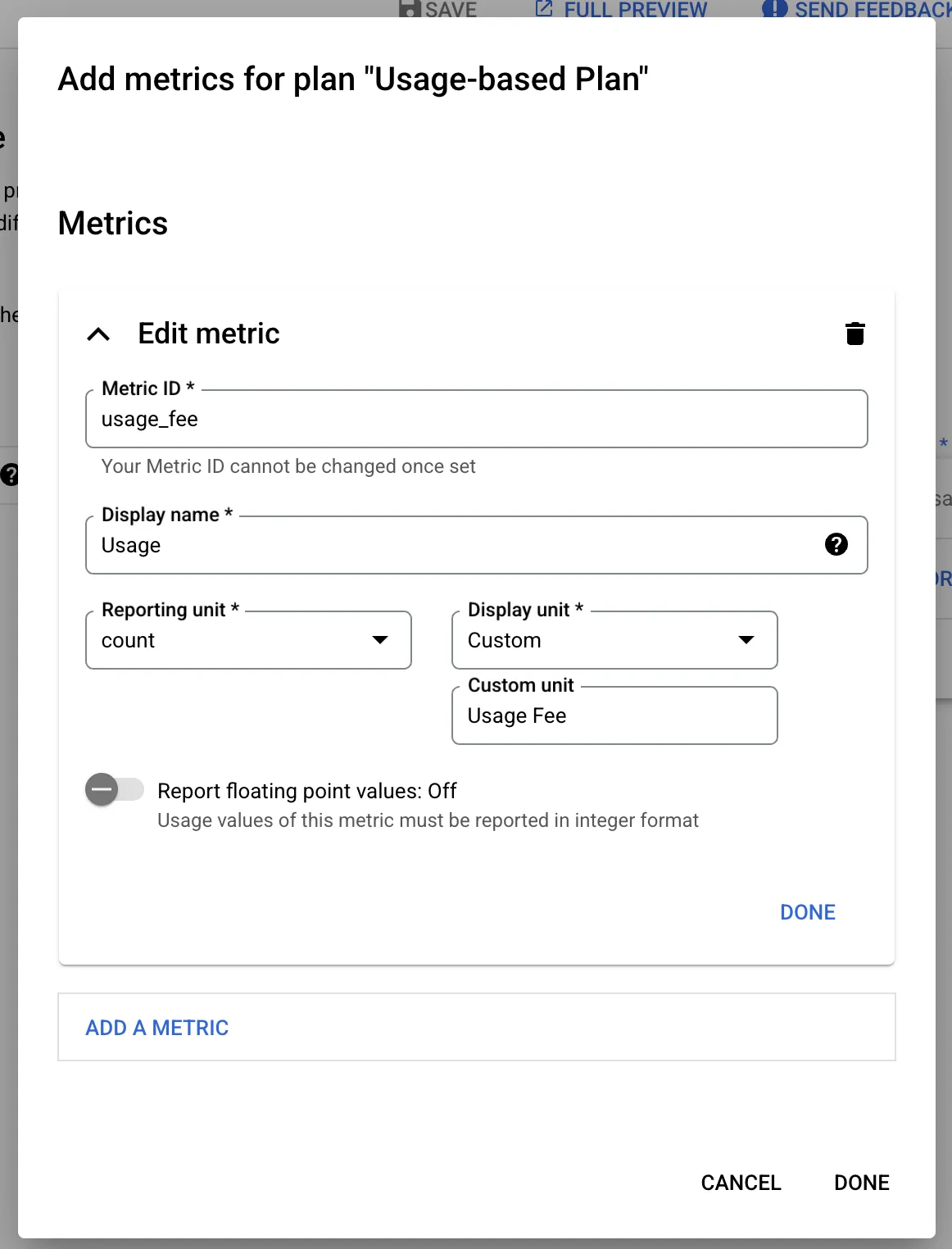952x1249 pixels.
Task: Click ADD A METRIC
Action: (x=156, y=1027)
